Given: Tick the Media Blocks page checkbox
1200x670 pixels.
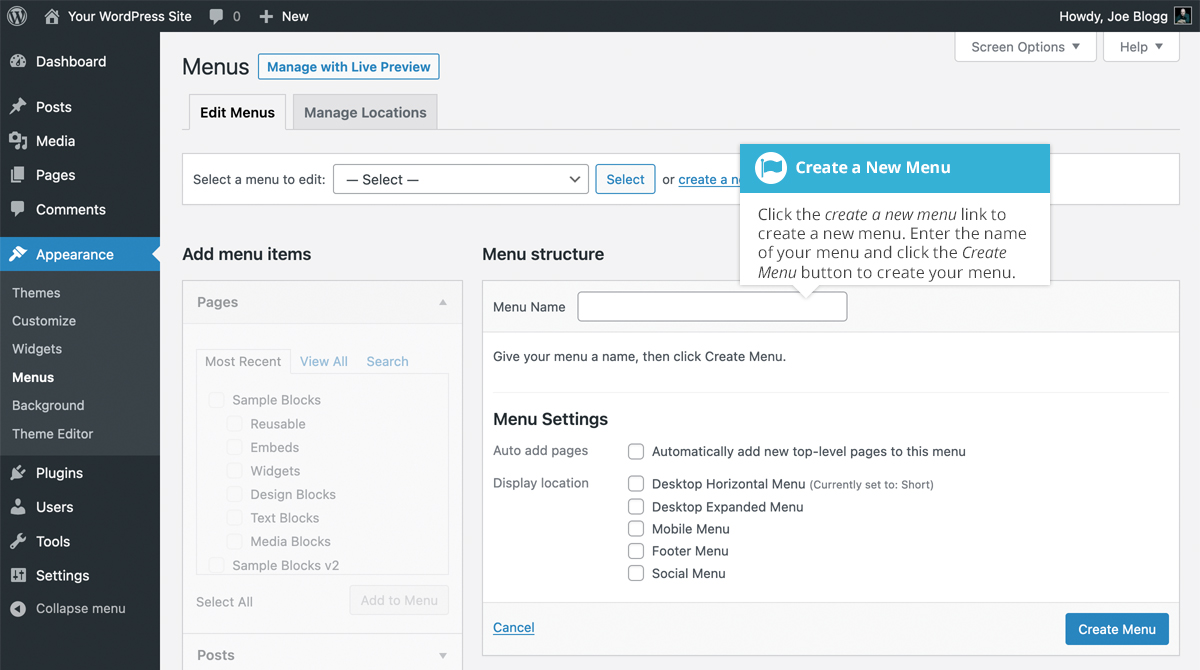Looking at the screenshot, I should pyautogui.click(x=234, y=541).
